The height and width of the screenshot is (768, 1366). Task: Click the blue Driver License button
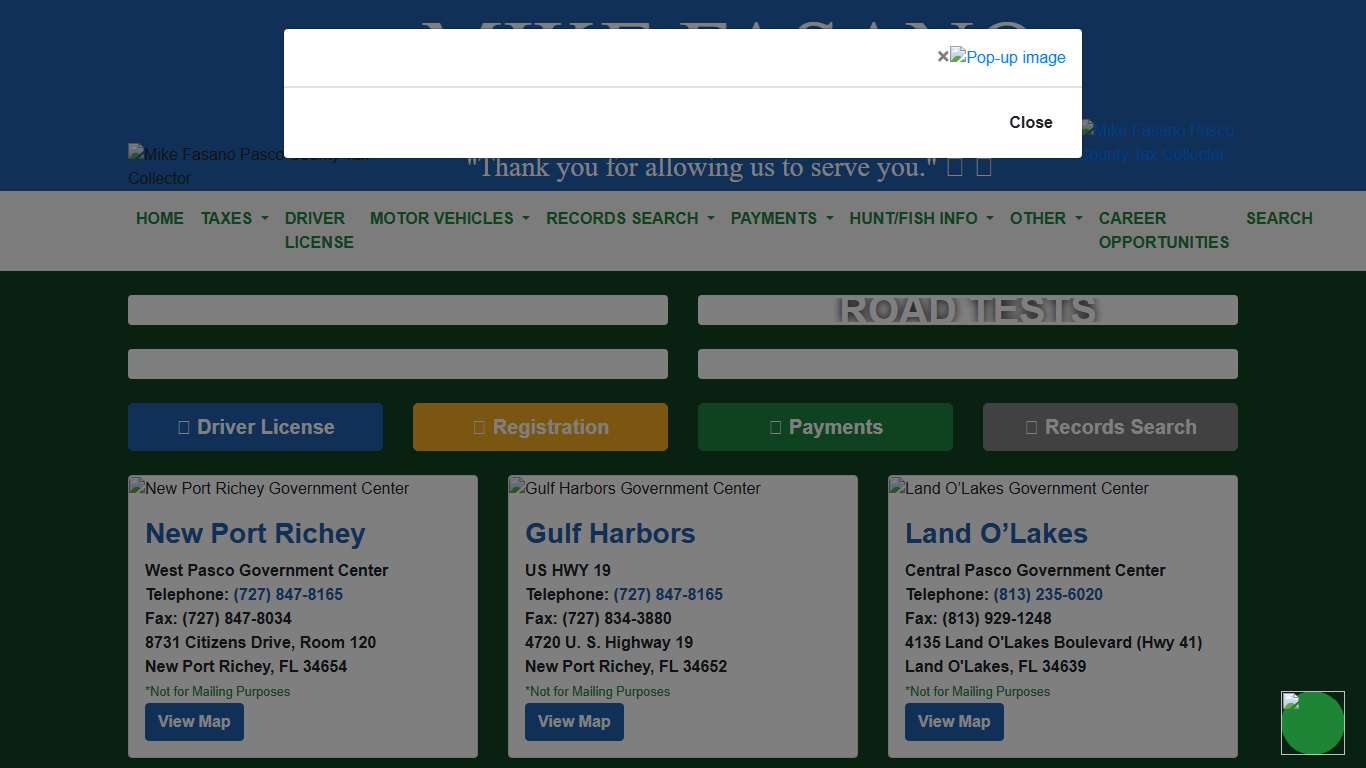255,427
